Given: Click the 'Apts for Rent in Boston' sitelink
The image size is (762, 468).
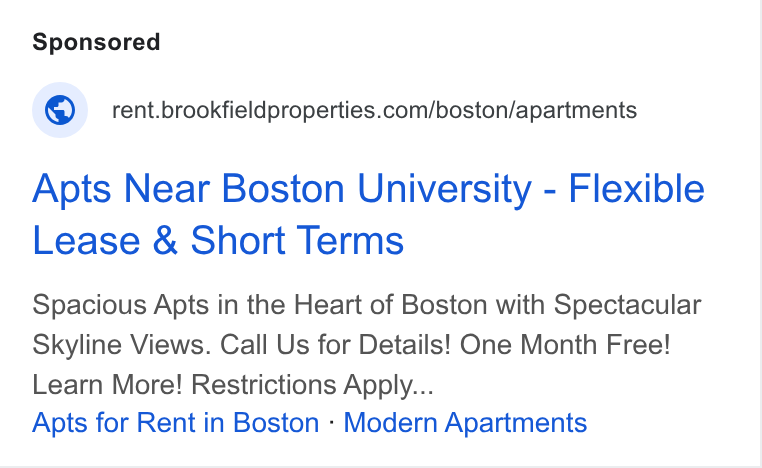Looking at the screenshot, I should click(x=175, y=422).
